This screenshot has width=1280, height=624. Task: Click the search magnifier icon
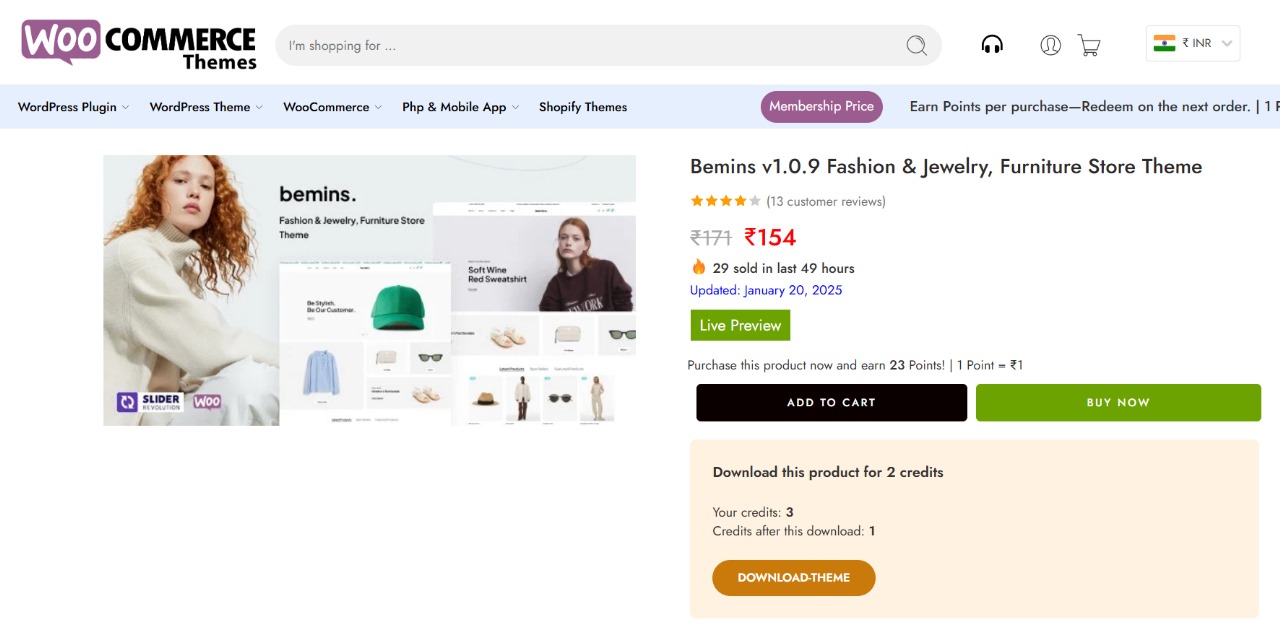pos(916,45)
